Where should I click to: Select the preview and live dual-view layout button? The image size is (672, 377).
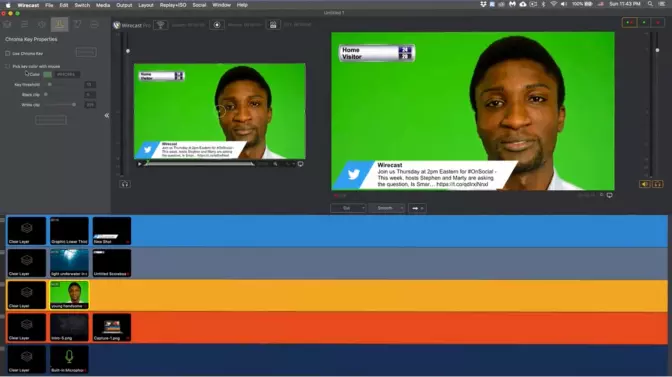click(x=630, y=22)
